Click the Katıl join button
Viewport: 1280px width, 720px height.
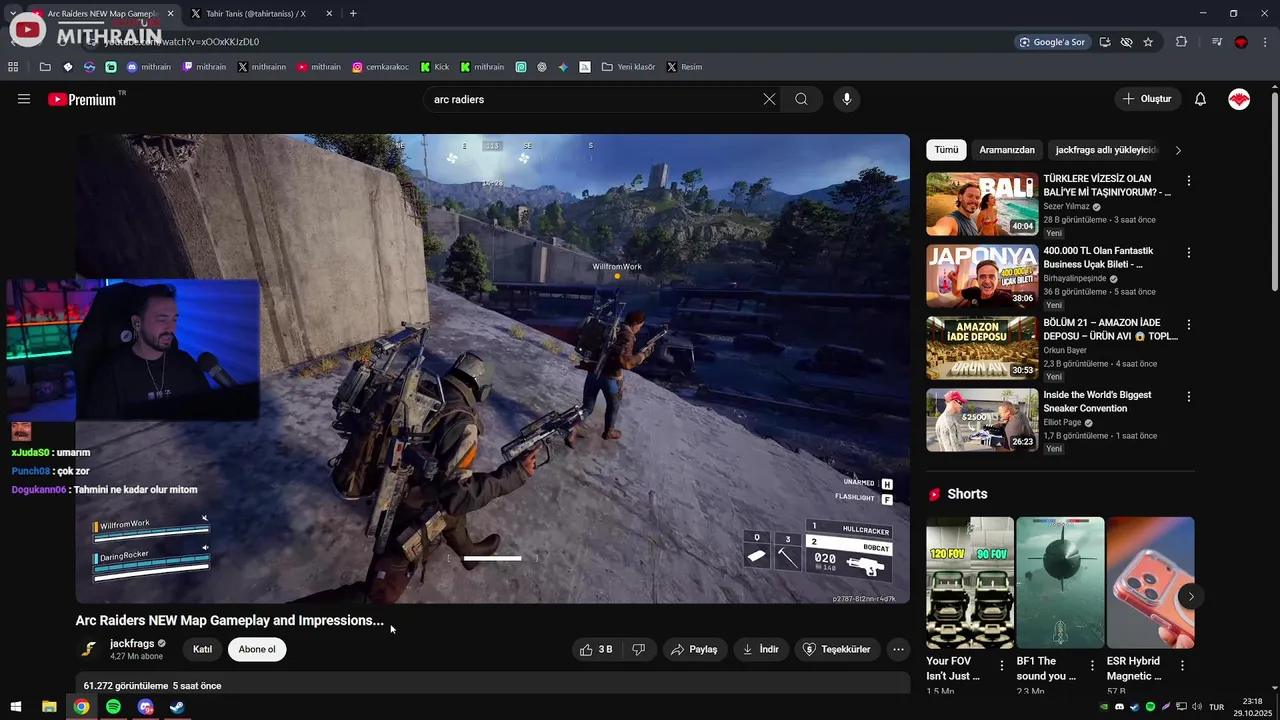(x=202, y=649)
